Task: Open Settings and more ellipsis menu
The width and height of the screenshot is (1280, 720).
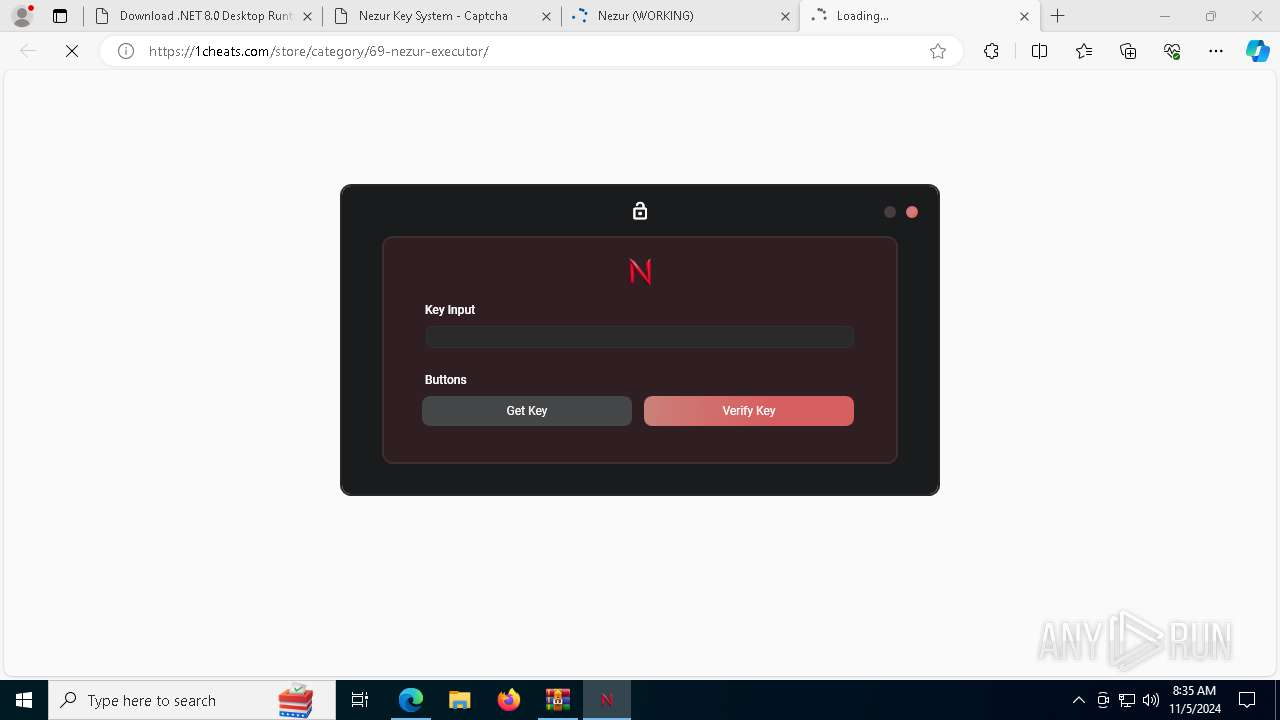Action: [x=1216, y=51]
